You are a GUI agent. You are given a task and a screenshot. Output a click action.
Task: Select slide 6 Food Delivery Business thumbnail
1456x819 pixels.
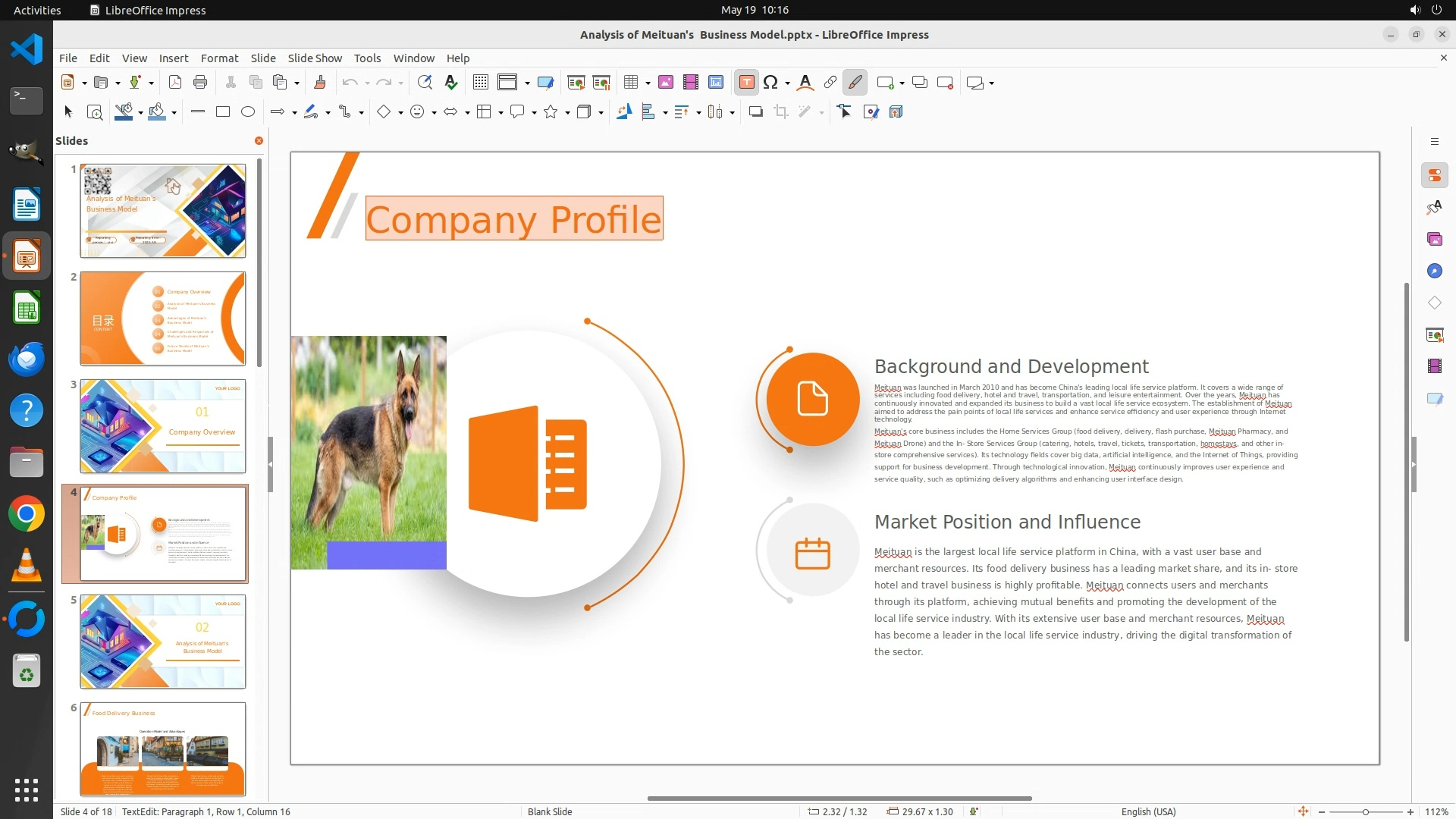point(163,748)
